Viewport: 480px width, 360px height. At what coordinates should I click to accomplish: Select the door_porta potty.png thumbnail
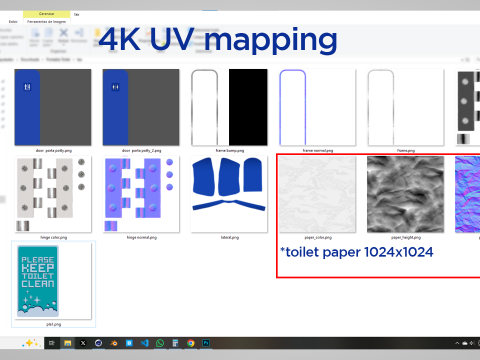pyautogui.click(x=53, y=107)
